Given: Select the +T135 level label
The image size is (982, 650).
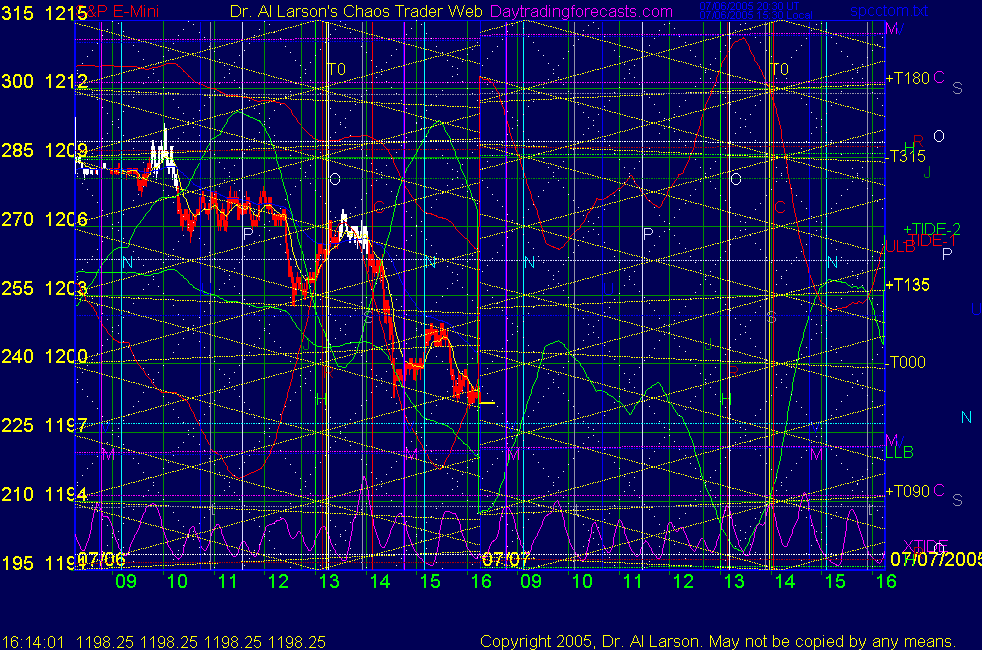Looking at the screenshot, I should tap(907, 285).
